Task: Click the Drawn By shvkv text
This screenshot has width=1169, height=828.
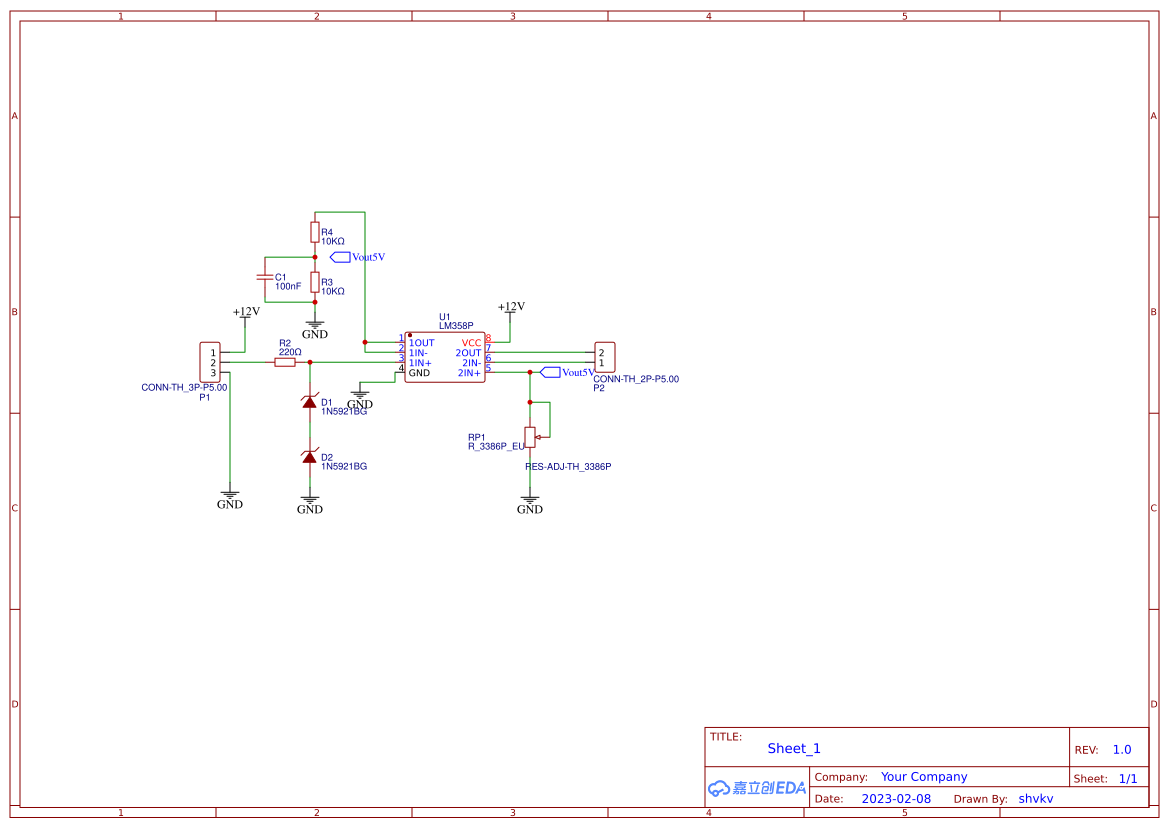Action: [x=1036, y=798]
